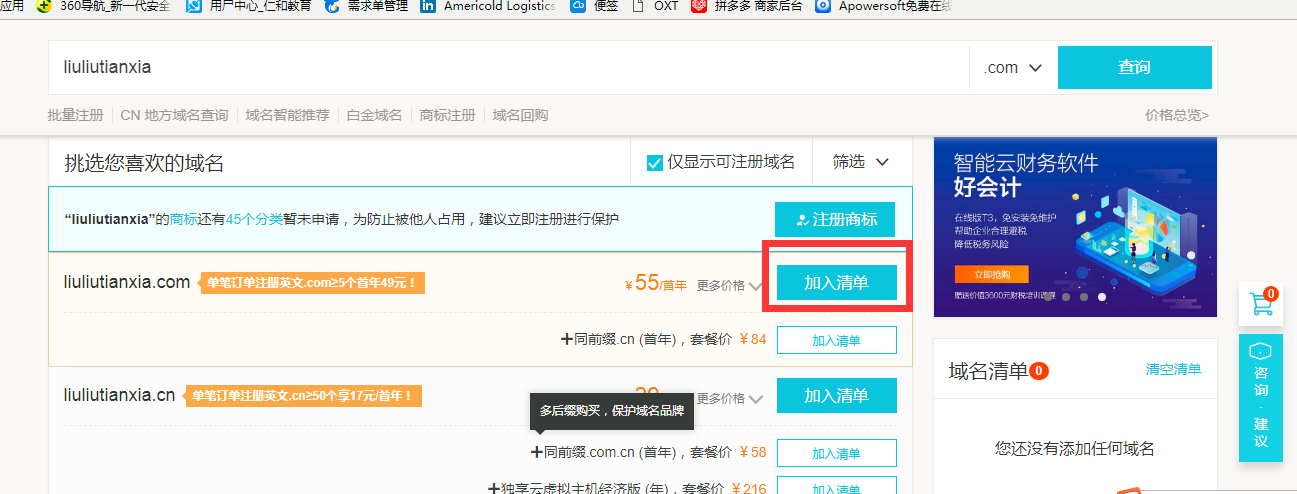Click 清空清单 to clear domain list

click(1173, 370)
